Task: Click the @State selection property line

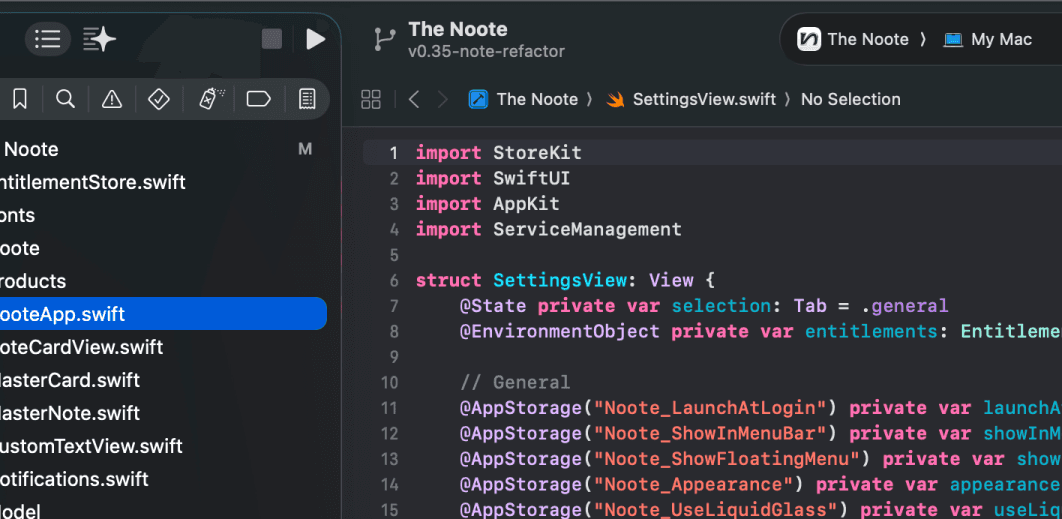Action: tap(704, 306)
